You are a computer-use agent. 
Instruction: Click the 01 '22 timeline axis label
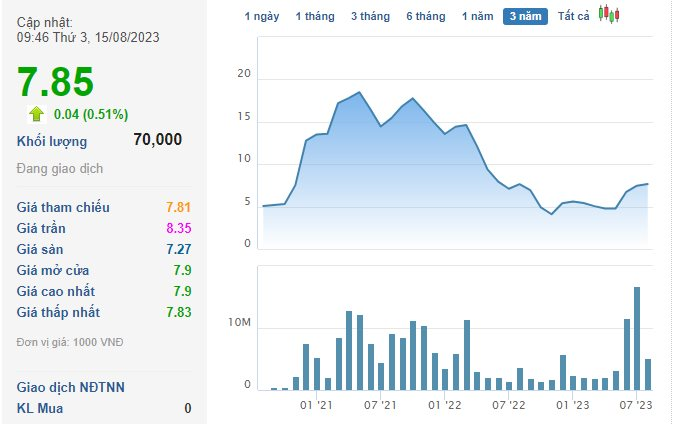pyautogui.click(x=444, y=405)
